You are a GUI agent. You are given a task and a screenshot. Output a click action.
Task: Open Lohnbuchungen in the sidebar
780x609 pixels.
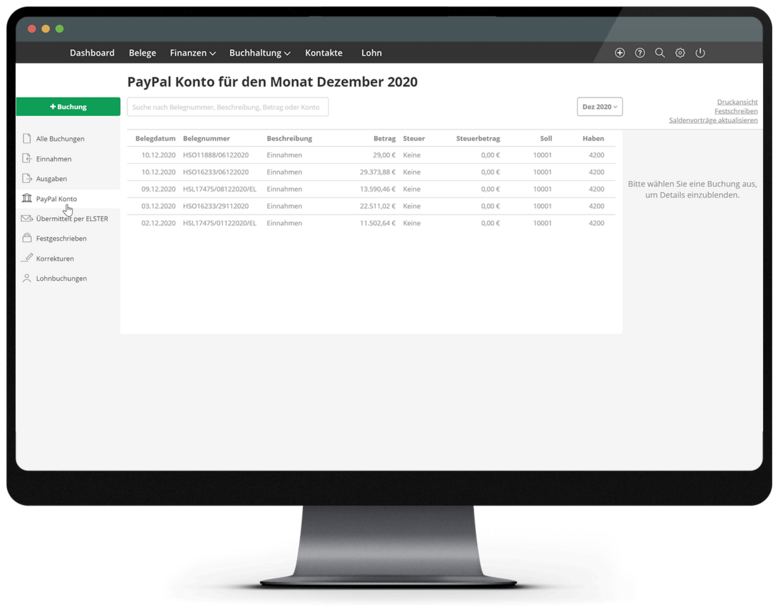click(61, 279)
